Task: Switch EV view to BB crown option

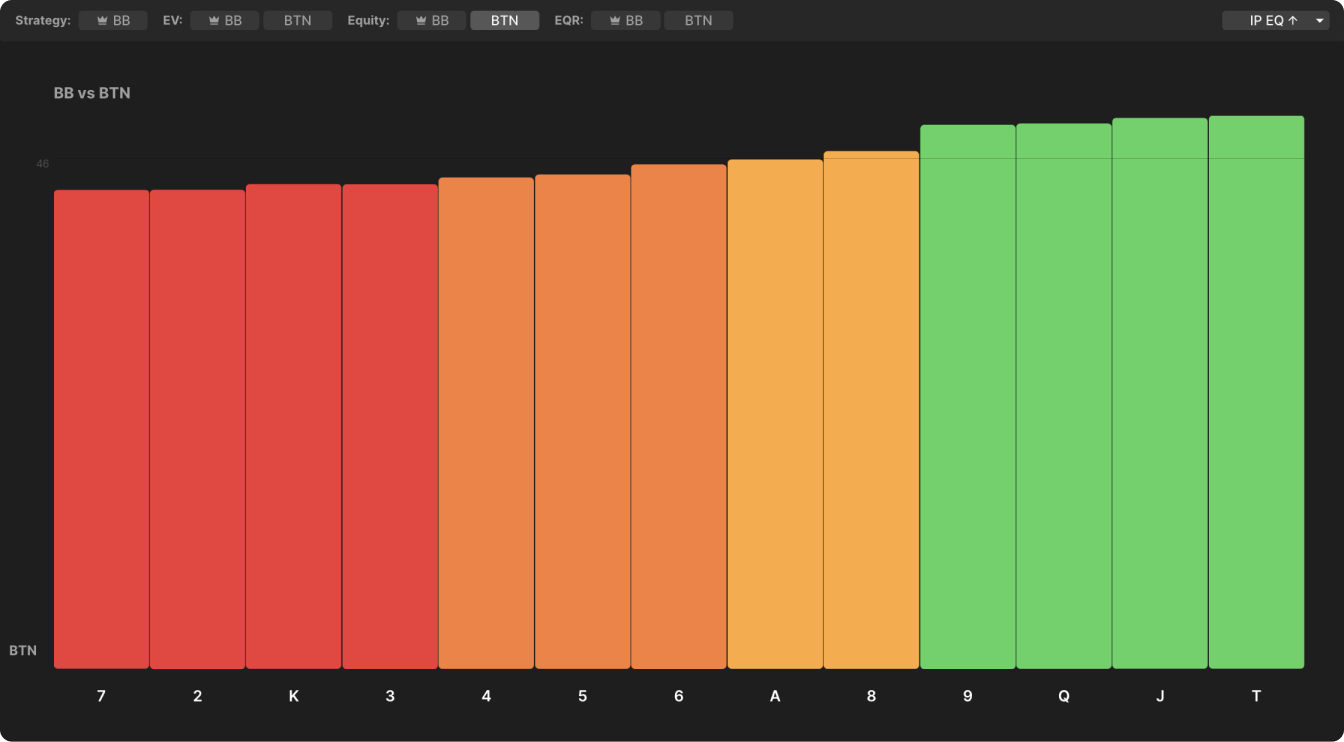Action: (224, 20)
